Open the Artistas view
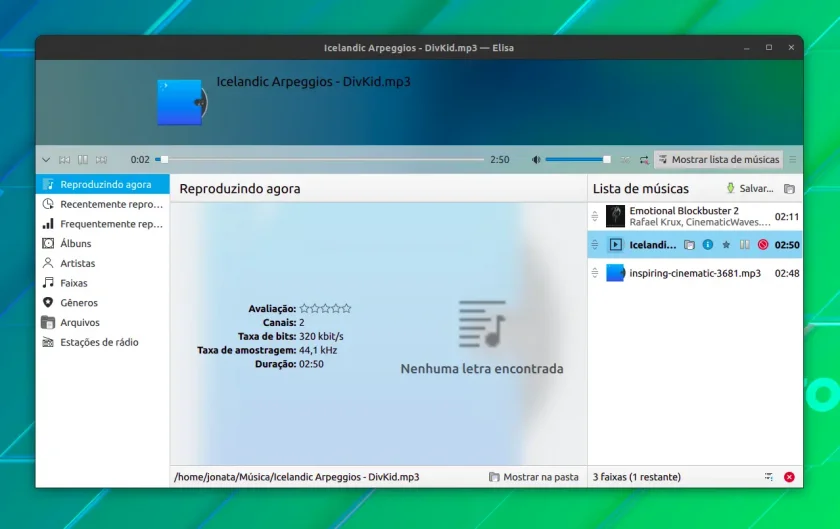Screen dimensions: 840x529 (x=103, y=263)
